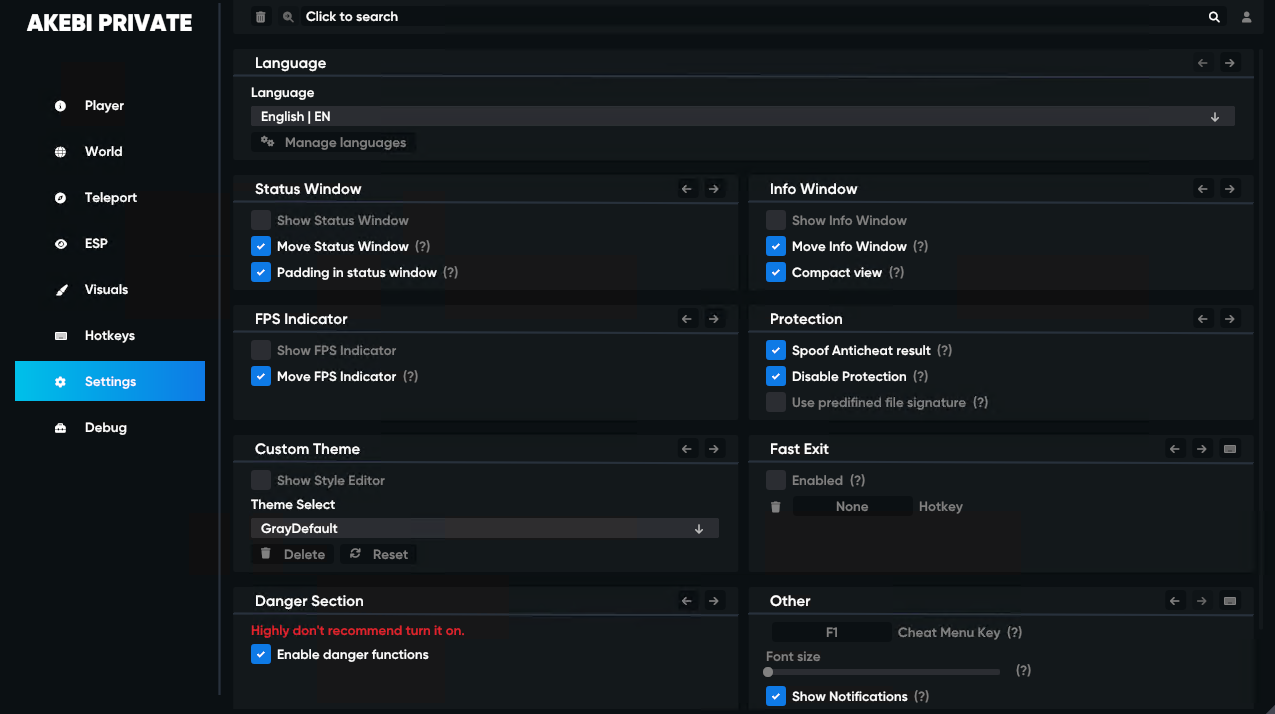Click right arrow icon in Status Window header
Screen dimensions: 1275x714
(714, 189)
